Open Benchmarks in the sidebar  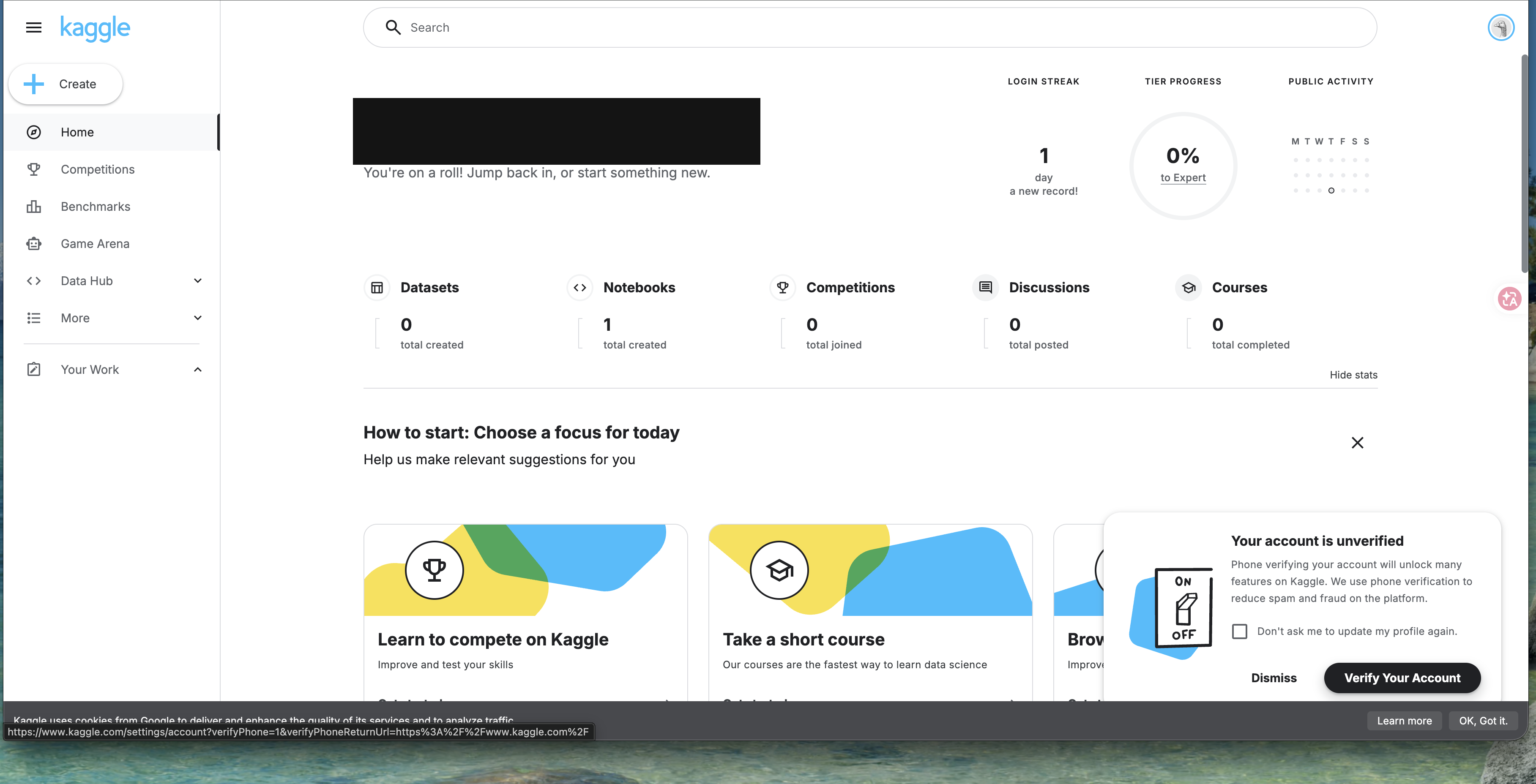tap(112, 207)
